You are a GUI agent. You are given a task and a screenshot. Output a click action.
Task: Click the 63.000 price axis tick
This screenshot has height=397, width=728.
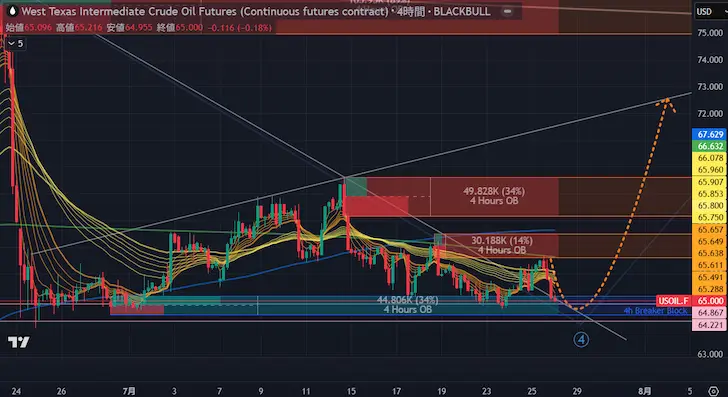click(x=710, y=354)
